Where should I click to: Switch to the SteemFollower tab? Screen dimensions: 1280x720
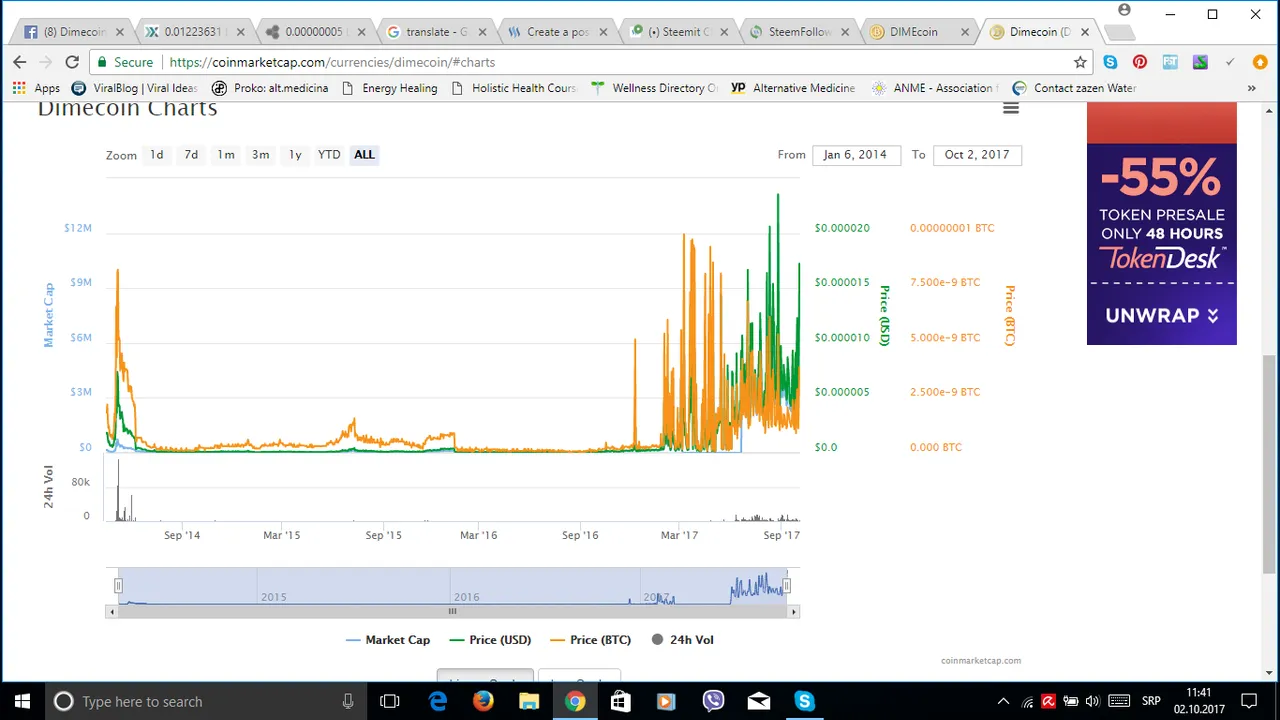(800, 32)
